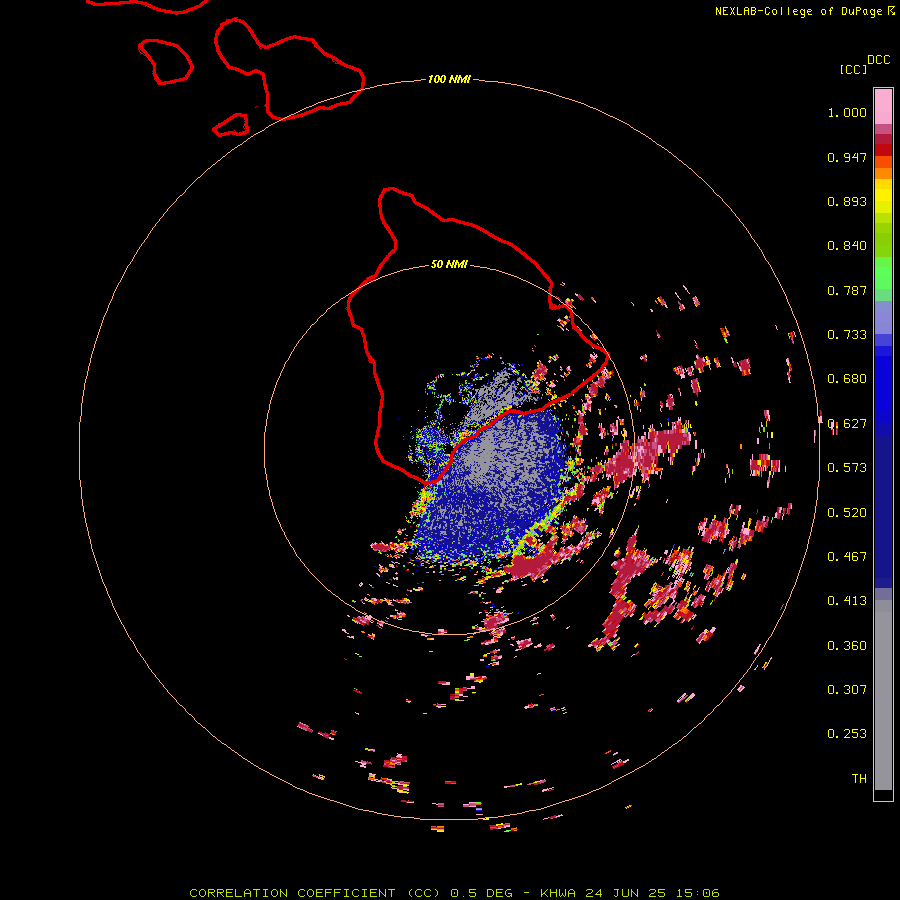Click the [CC] units label
This screenshot has height=900, width=900.
point(854,69)
